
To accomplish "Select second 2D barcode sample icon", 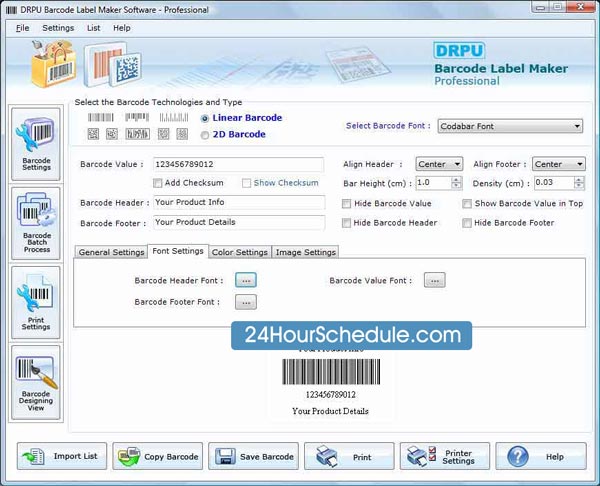I will pos(112,134).
